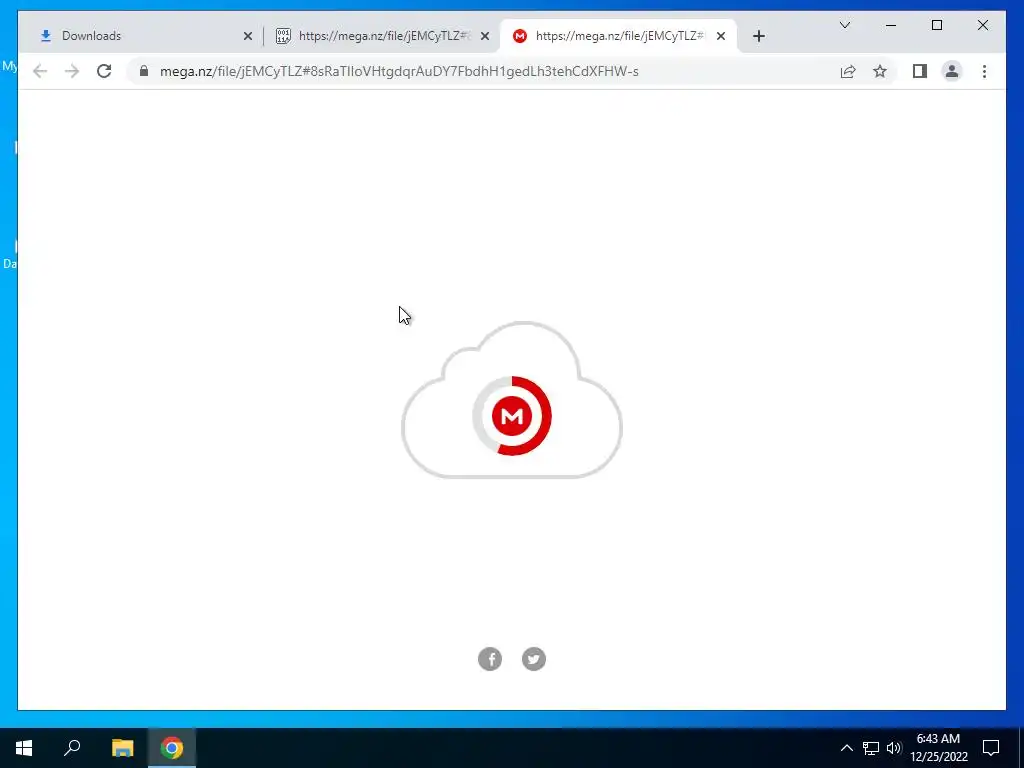This screenshot has height=768, width=1024.
Task: Click the Facebook icon at page bottom
Action: tap(490, 659)
